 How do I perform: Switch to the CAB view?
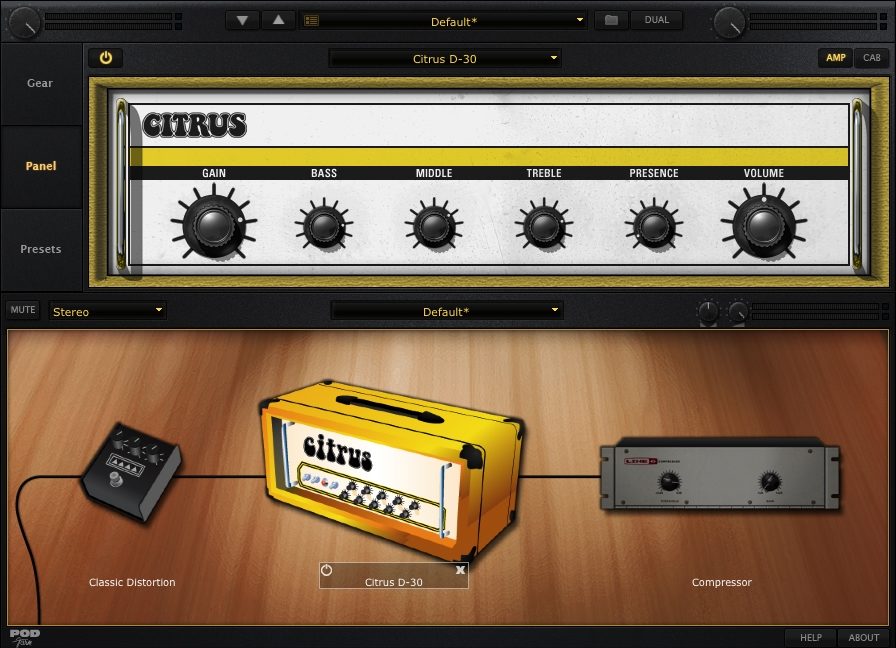coord(871,58)
